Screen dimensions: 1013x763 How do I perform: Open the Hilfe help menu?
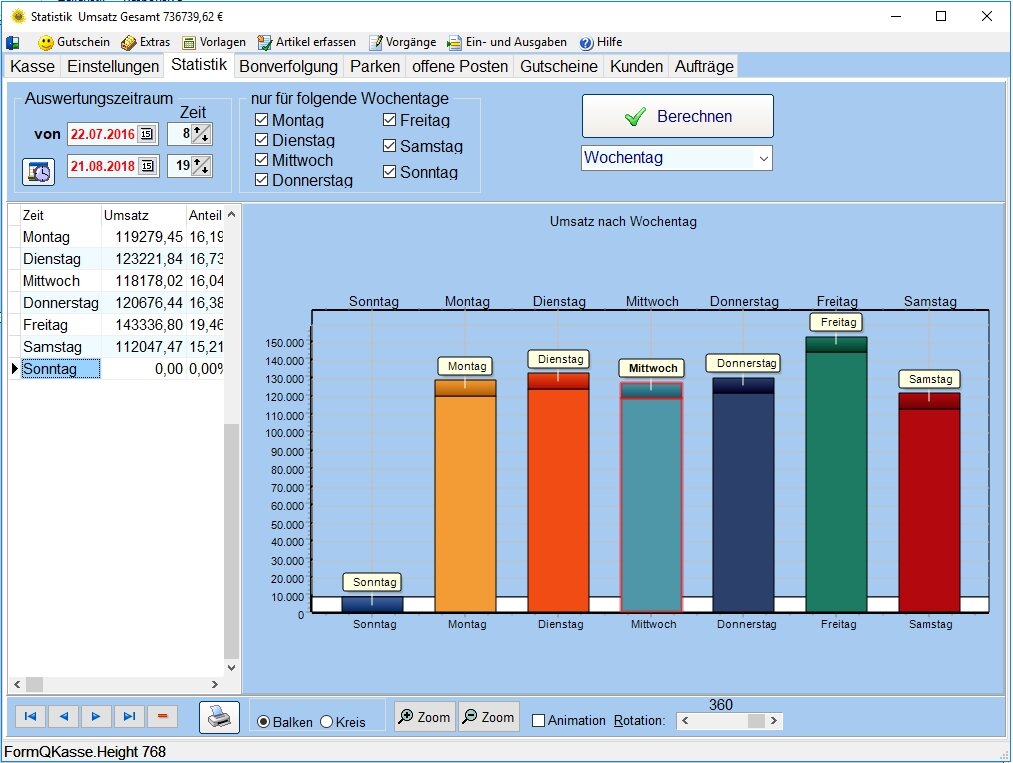(600, 42)
